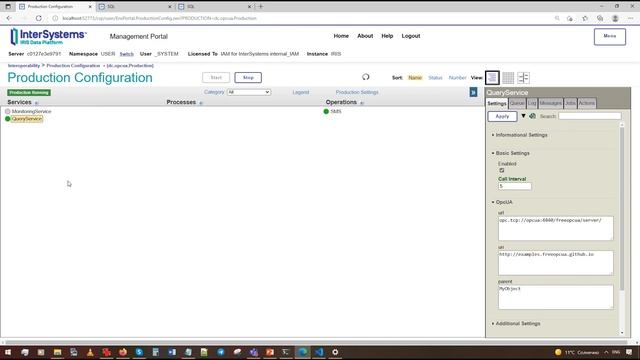Screen dimensions: 640x360
Task: Click the OpcUA uri text area
Action: click(x=556, y=262)
